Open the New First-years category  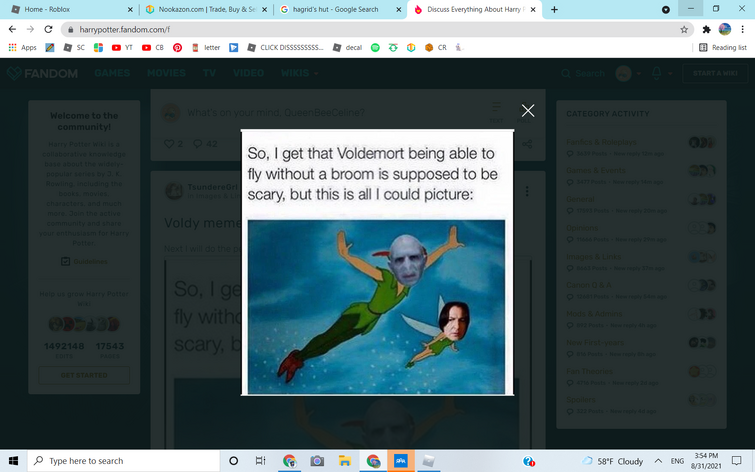click(x=595, y=343)
